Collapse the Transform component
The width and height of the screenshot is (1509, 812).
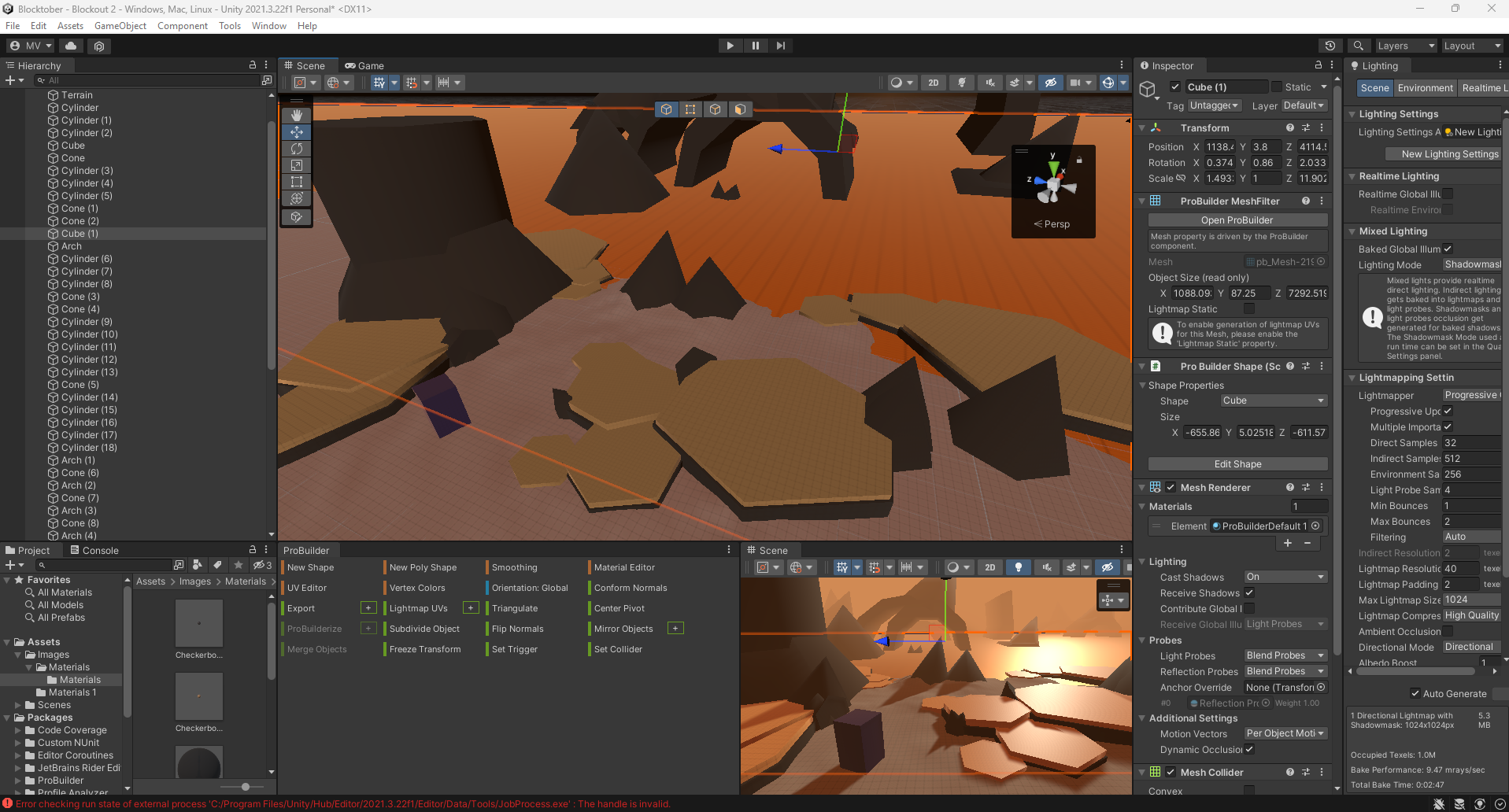click(x=1141, y=127)
